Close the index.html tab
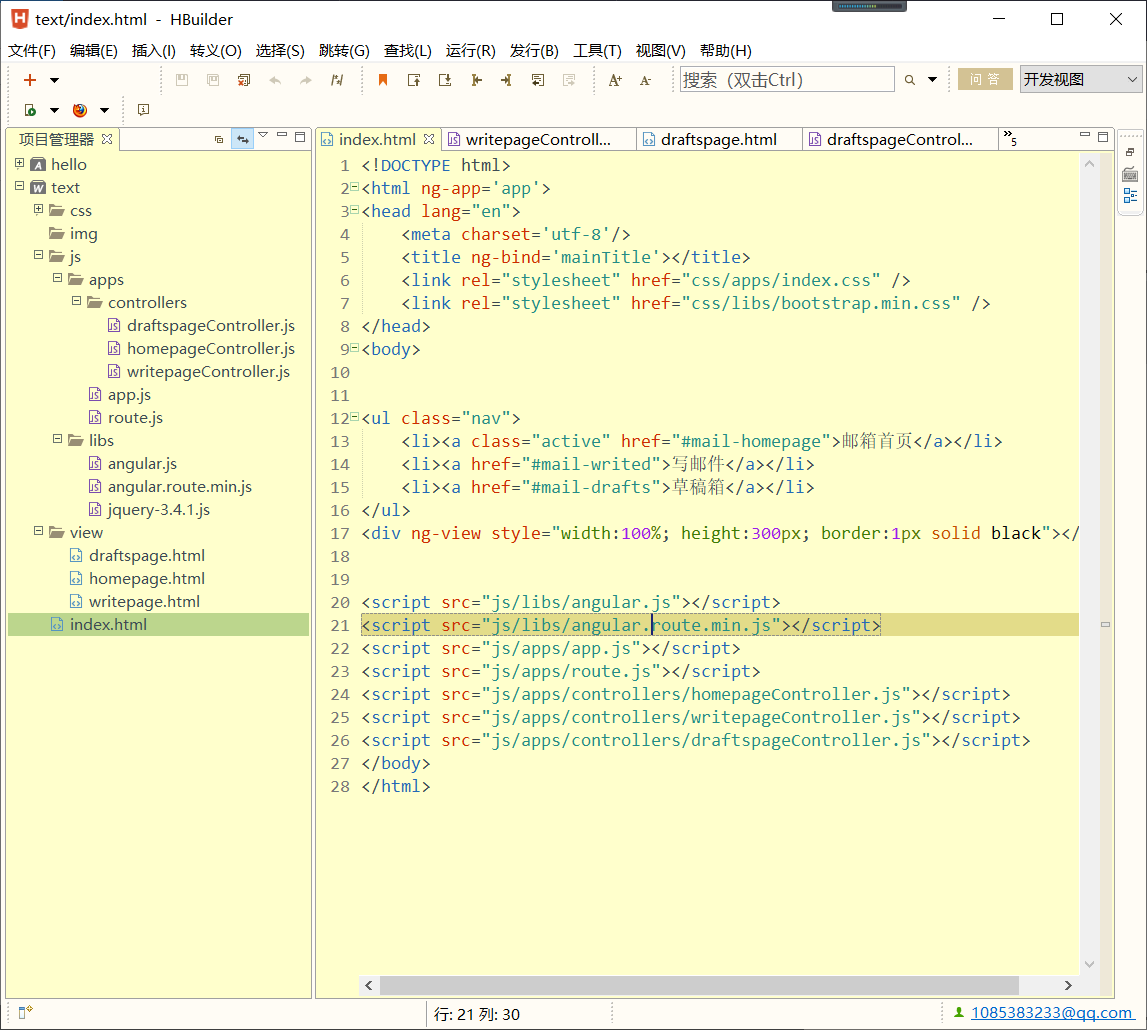 tap(429, 139)
